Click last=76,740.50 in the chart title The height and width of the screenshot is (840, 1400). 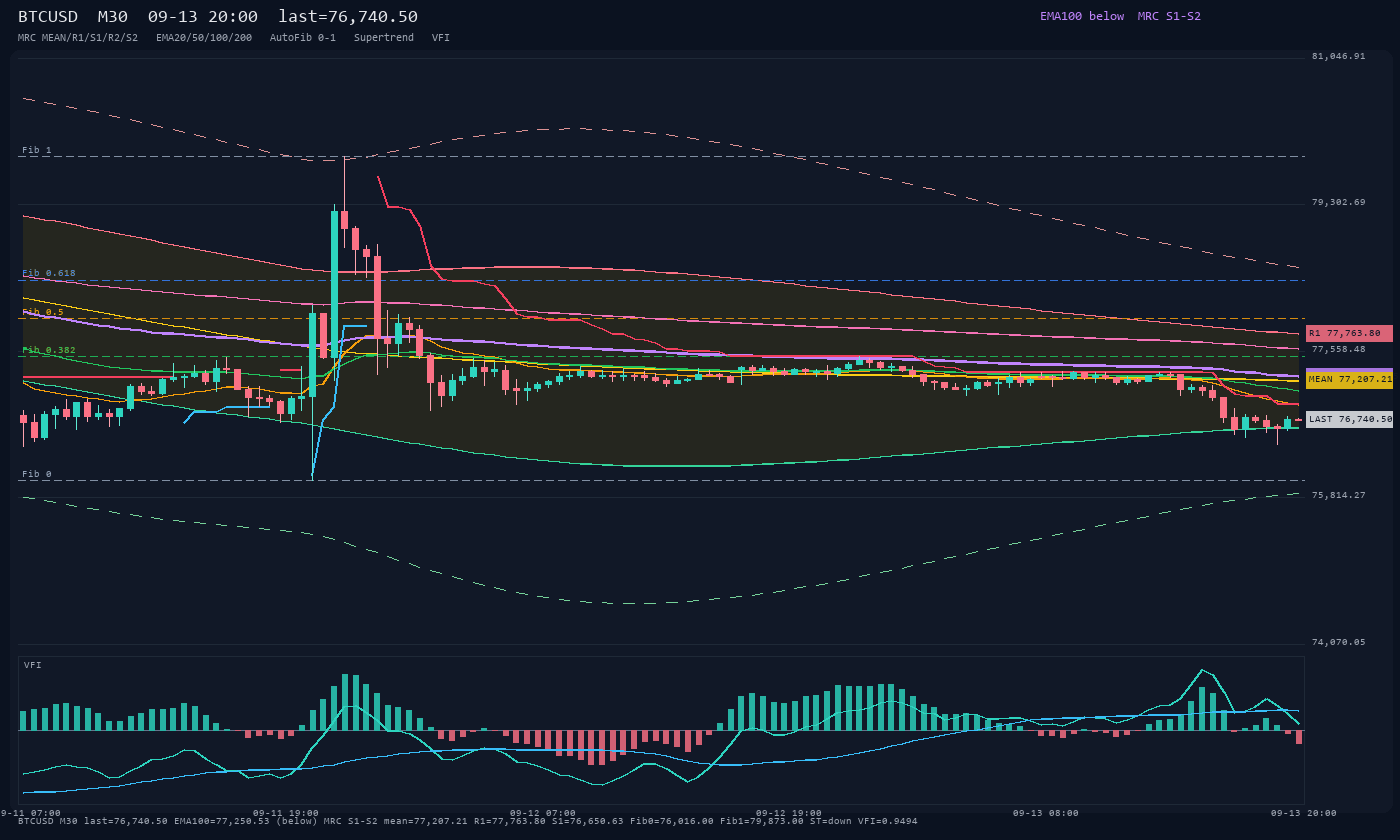348,17
